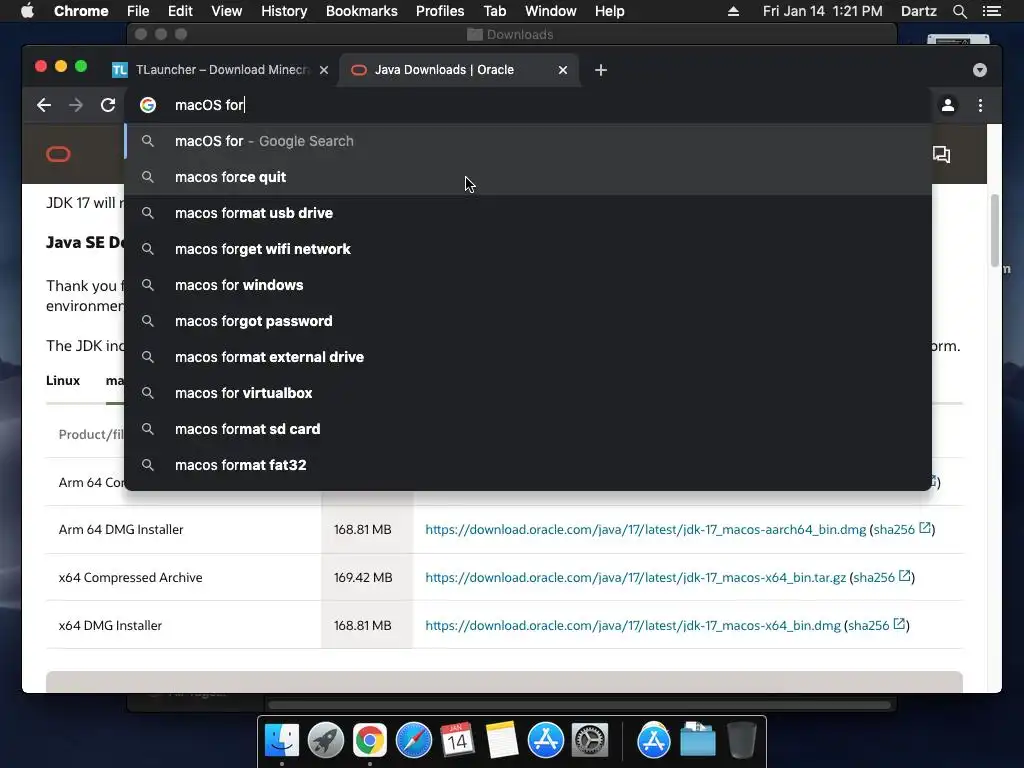The width and height of the screenshot is (1024, 768).
Task: Open a new tab with plus button
Action: (x=601, y=70)
